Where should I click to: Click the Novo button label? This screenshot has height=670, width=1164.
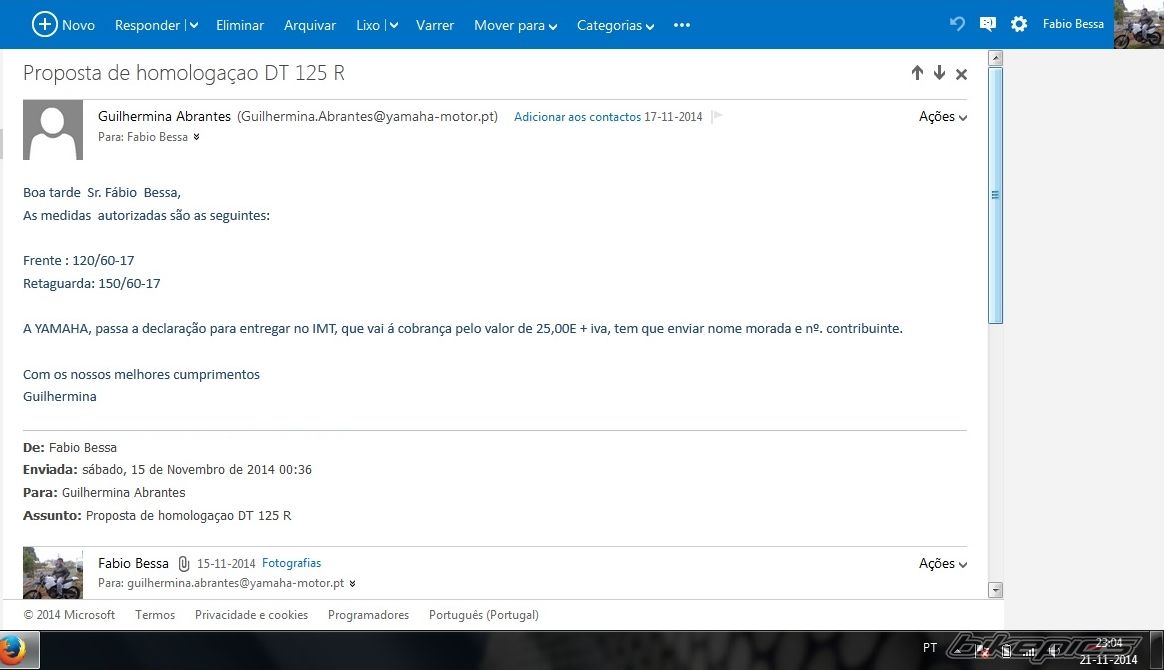click(x=78, y=25)
